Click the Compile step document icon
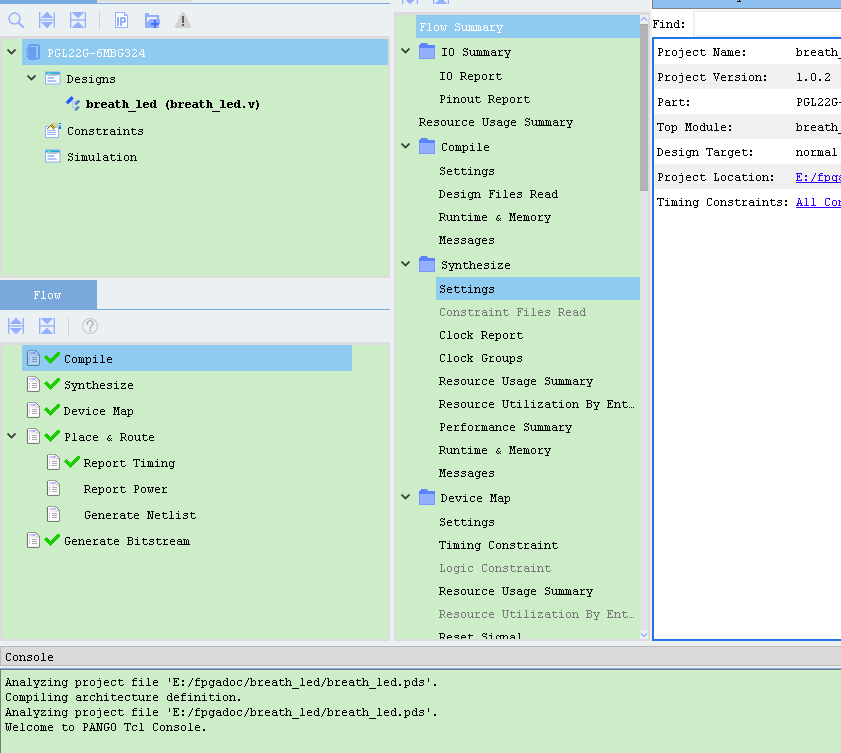 click(x=33, y=358)
